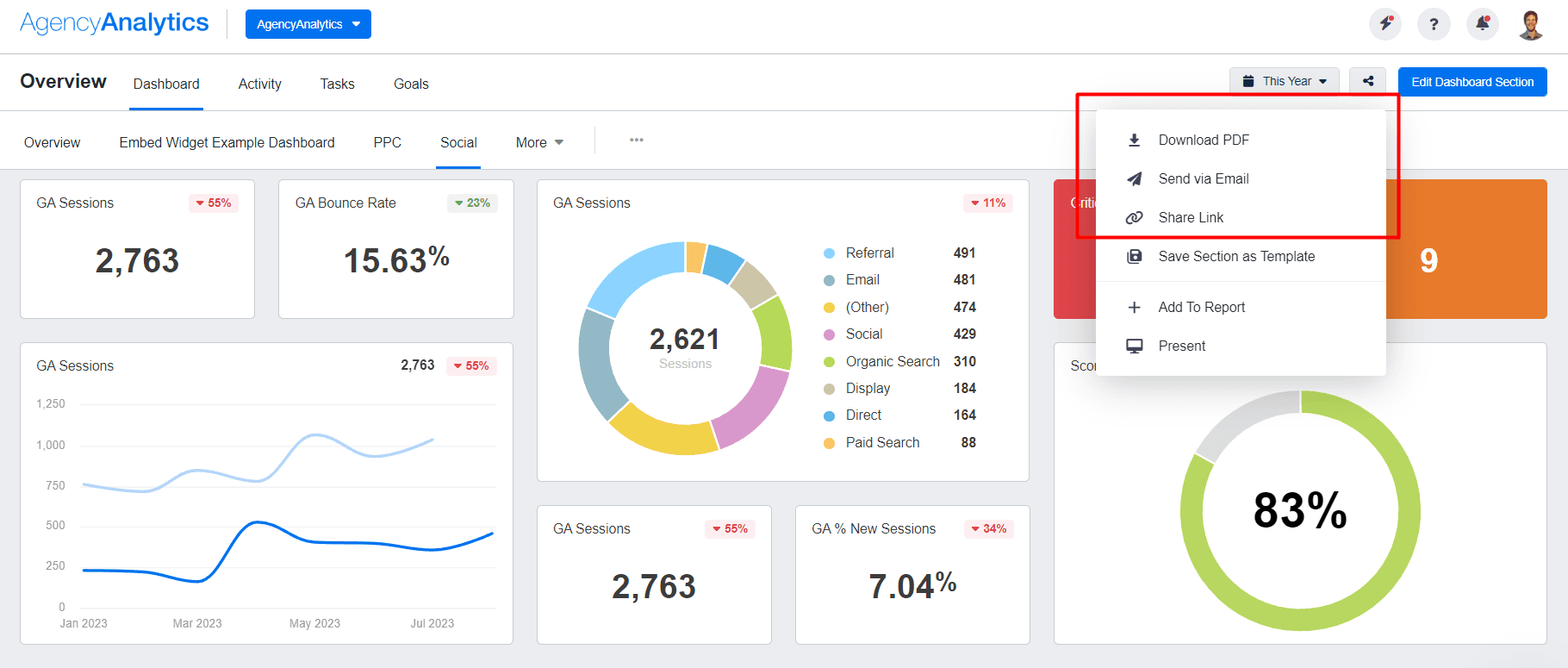Click the GA Sessions line chart title

(75, 365)
